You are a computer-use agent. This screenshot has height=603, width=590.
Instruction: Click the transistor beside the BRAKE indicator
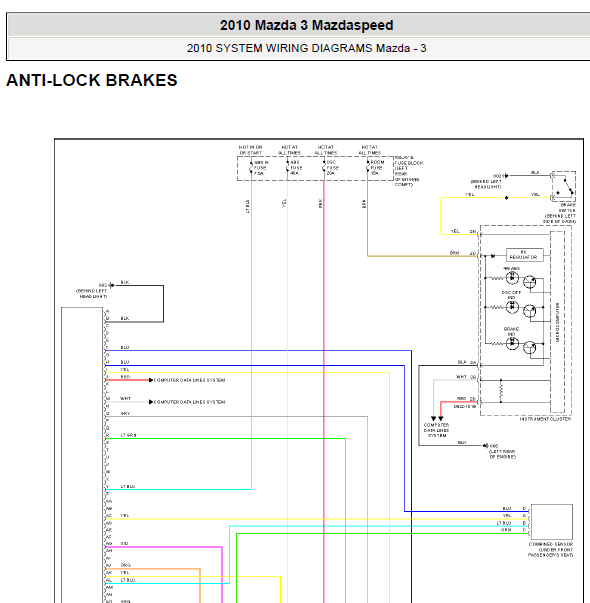[x=530, y=347]
